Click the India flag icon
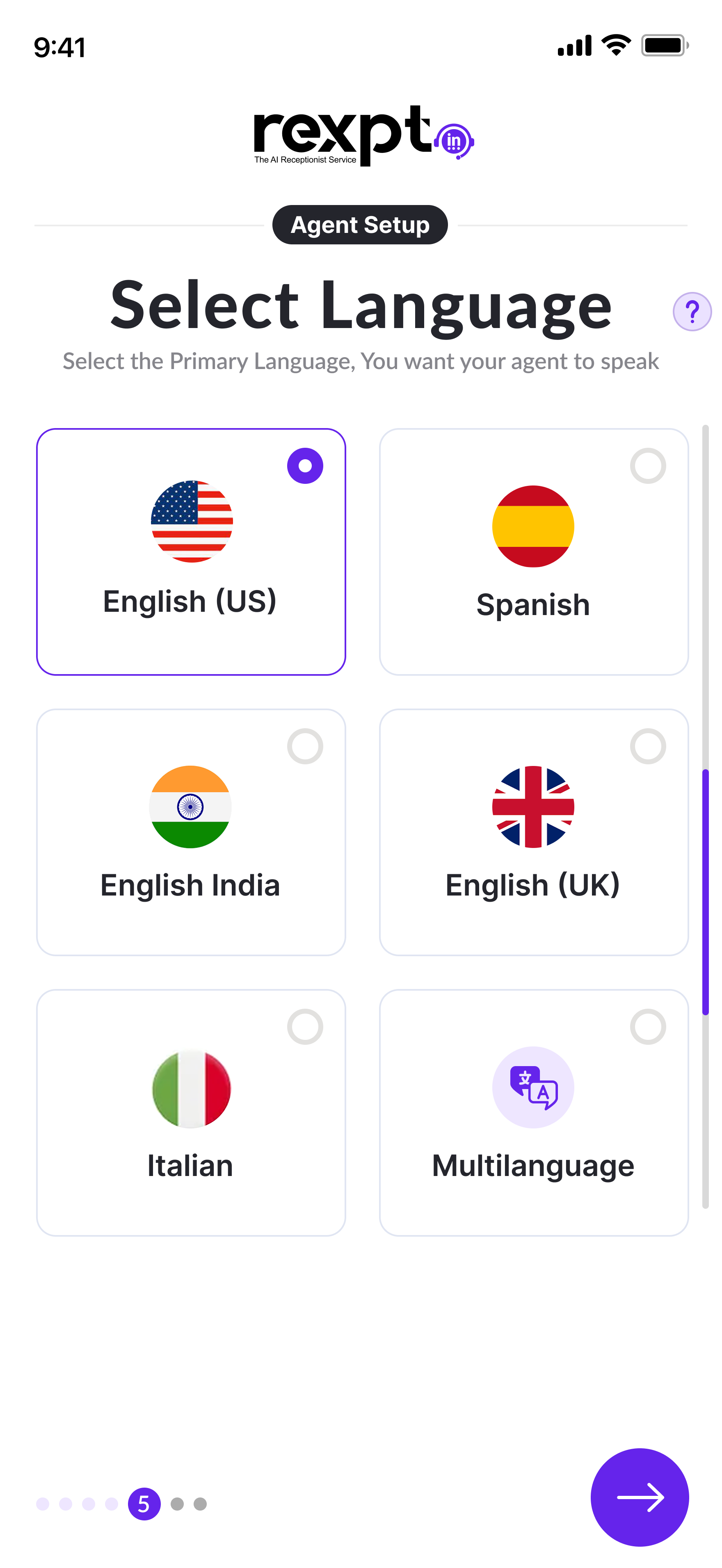 pos(190,807)
